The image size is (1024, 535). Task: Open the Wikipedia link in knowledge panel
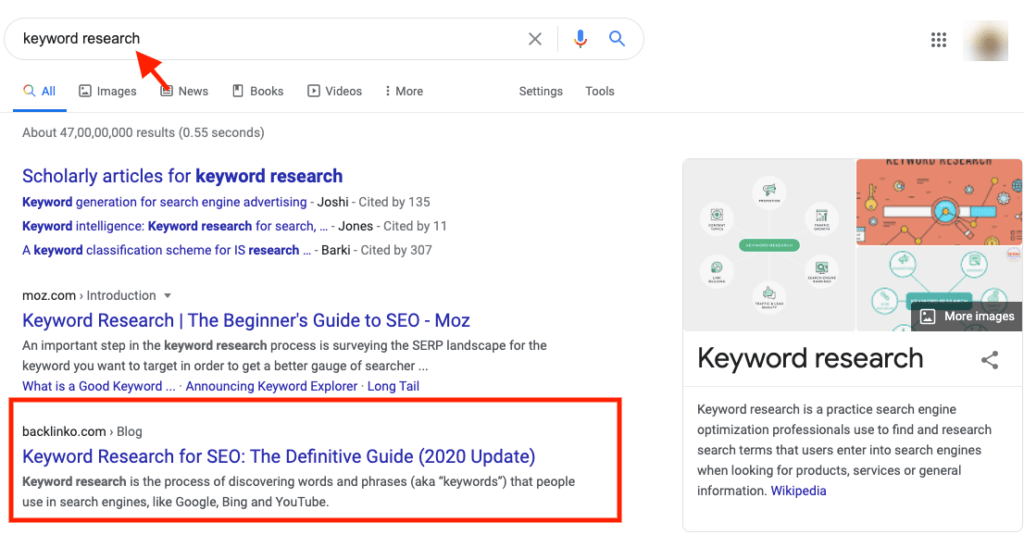tap(798, 491)
